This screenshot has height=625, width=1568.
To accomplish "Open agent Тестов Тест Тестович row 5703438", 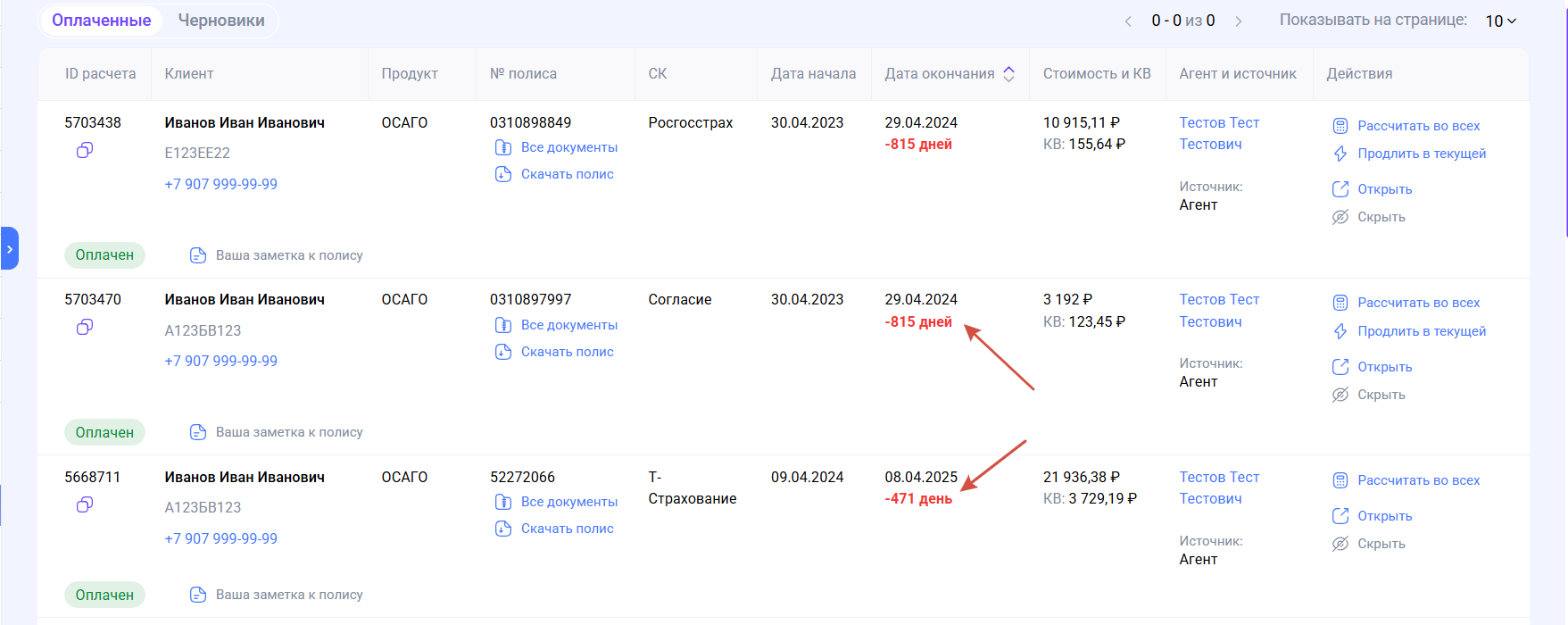I will point(1219,133).
